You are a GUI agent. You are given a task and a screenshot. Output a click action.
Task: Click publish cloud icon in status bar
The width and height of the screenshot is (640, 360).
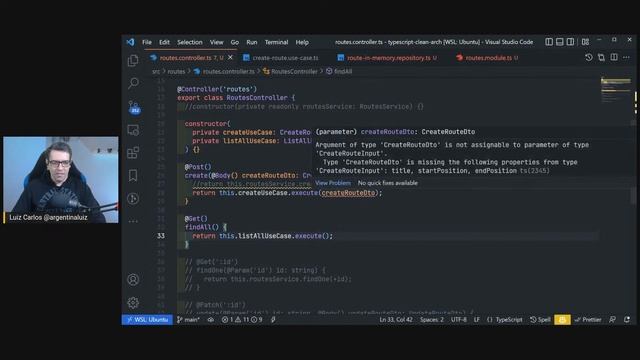211,320
